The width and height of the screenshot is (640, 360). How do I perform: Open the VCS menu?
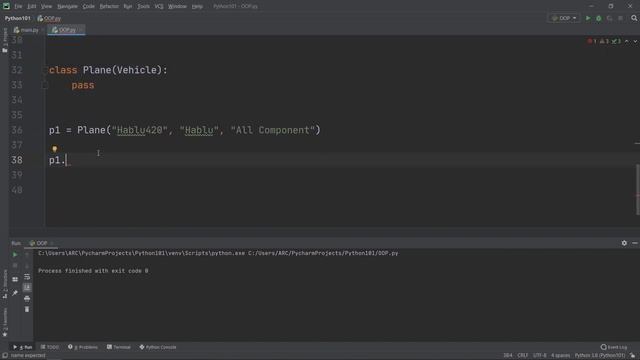pos(159,7)
